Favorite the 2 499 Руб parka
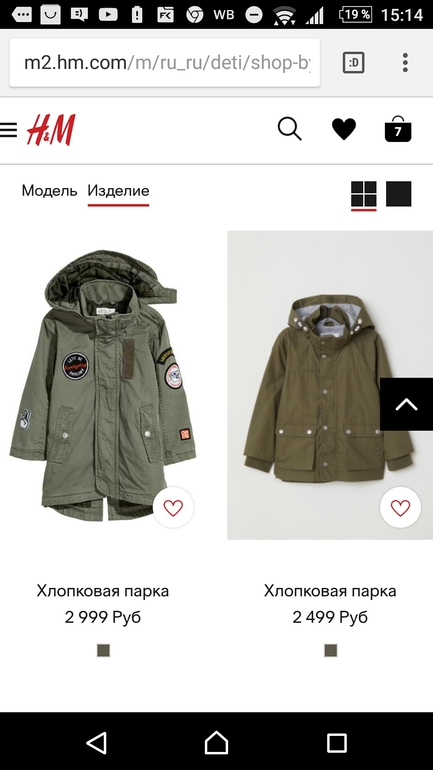Viewport: 433px width, 770px height. pyautogui.click(x=400, y=508)
